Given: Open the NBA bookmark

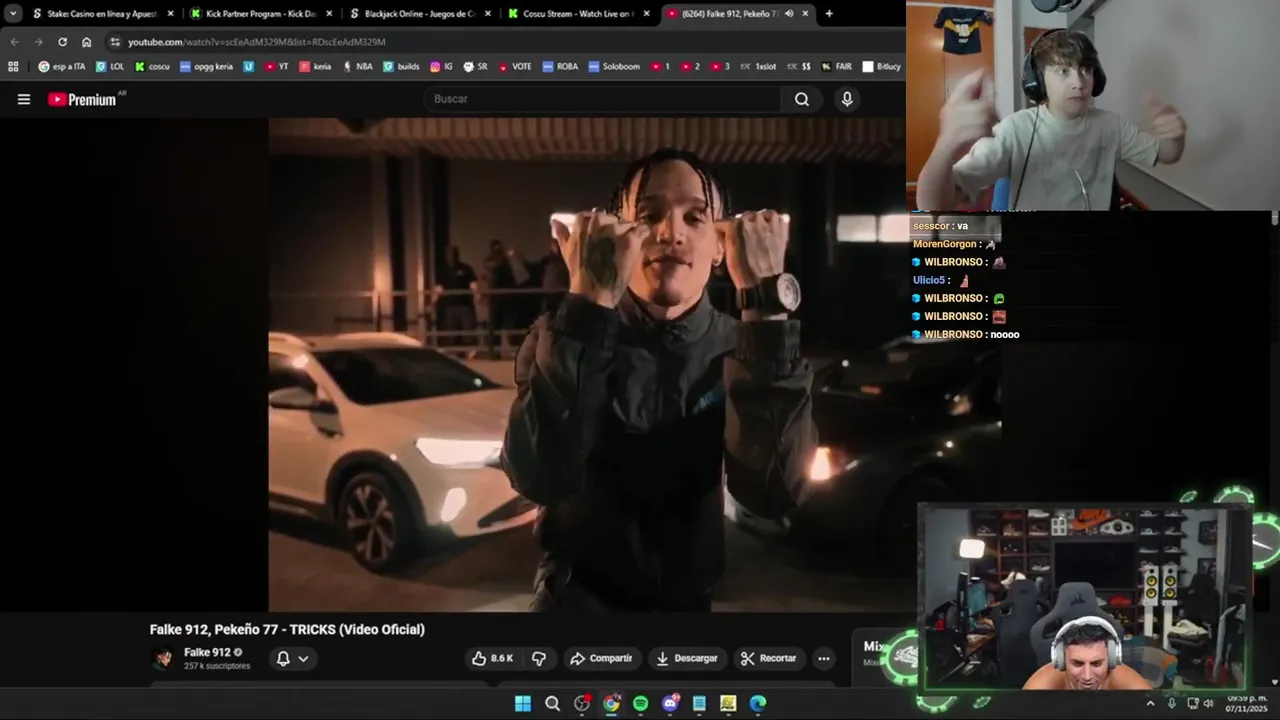Looking at the screenshot, I should pyautogui.click(x=357, y=67).
